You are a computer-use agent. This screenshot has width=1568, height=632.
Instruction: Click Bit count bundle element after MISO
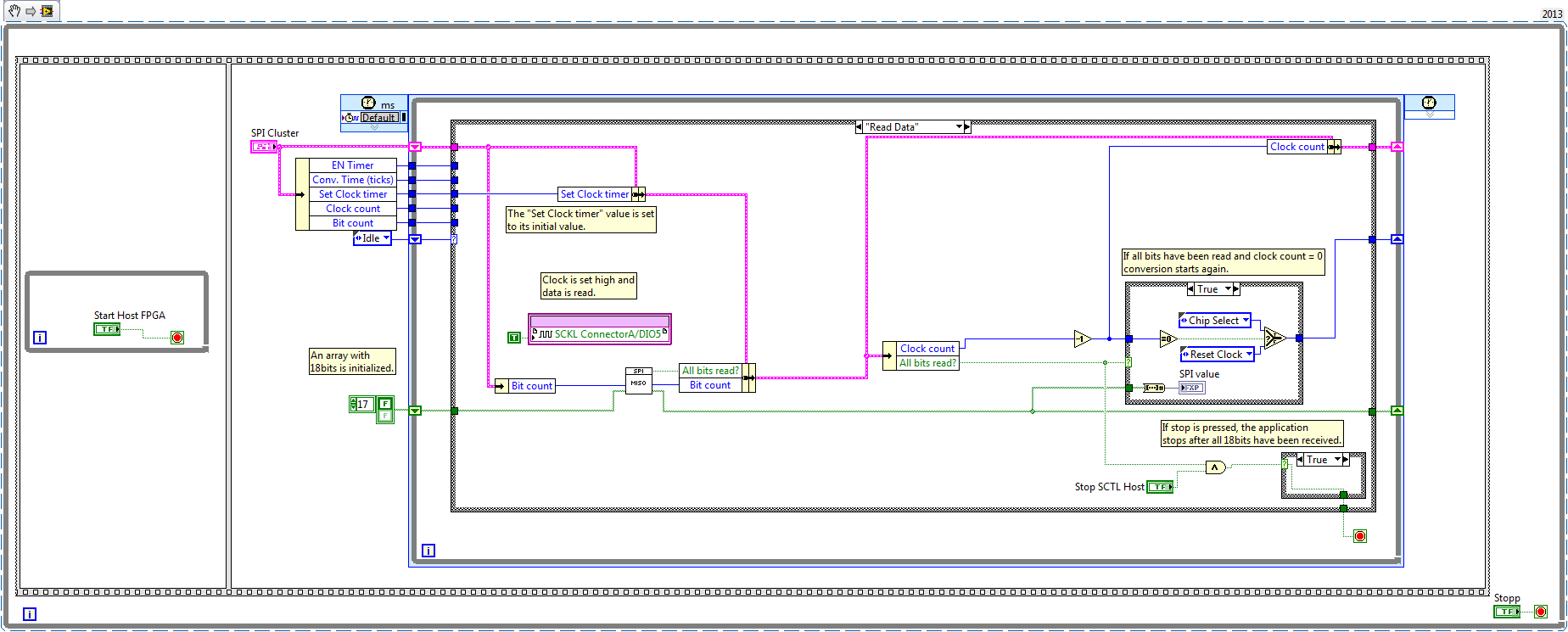pos(711,385)
